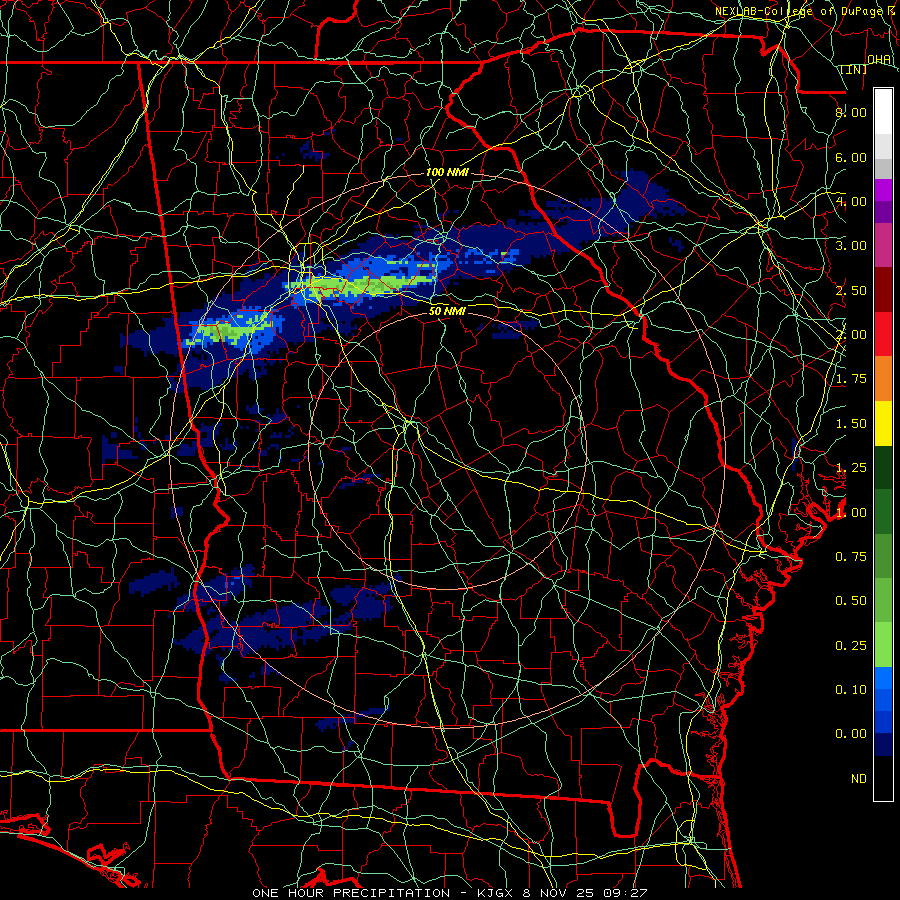
Task: Click the white swatch beside 8.00
Action: click(883, 112)
